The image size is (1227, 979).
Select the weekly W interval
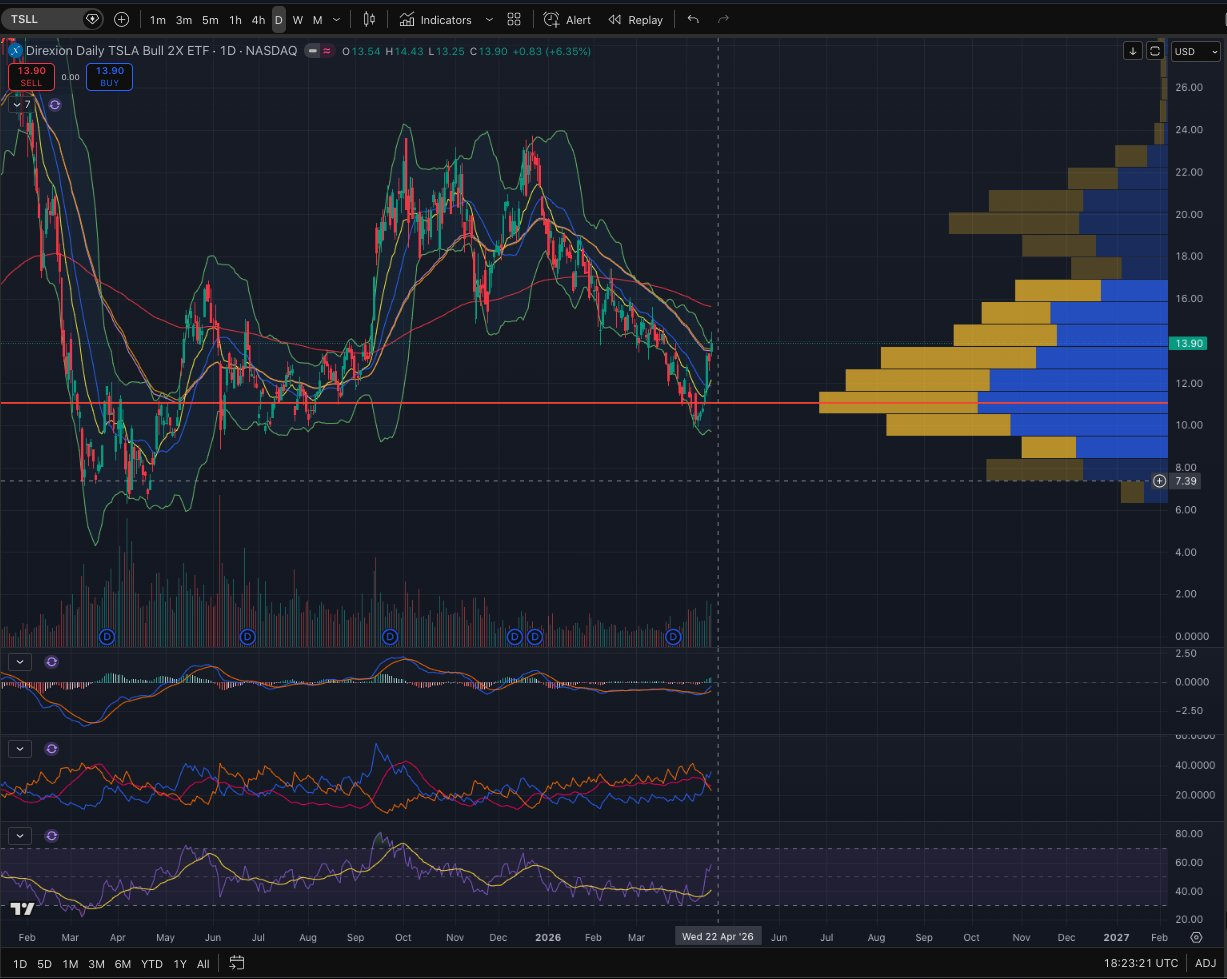coord(298,20)
